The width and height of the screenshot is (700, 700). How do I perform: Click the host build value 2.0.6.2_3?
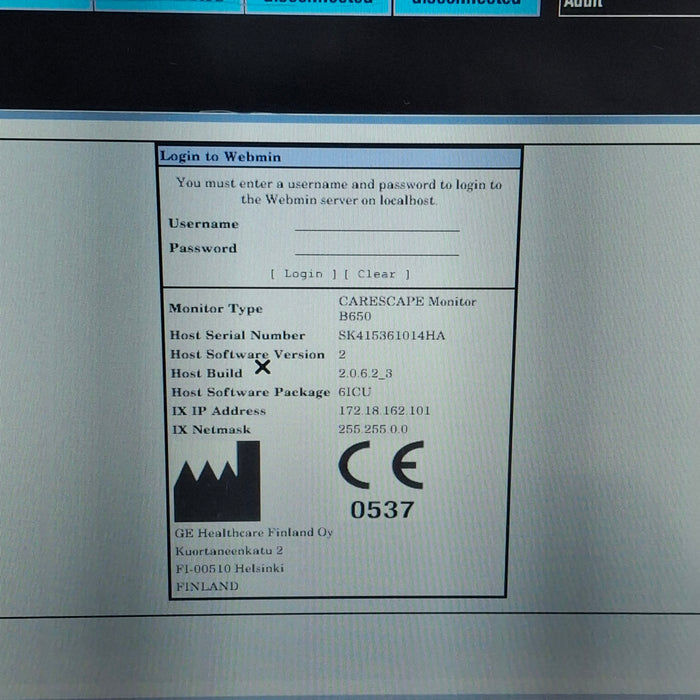tap(365, 373)
